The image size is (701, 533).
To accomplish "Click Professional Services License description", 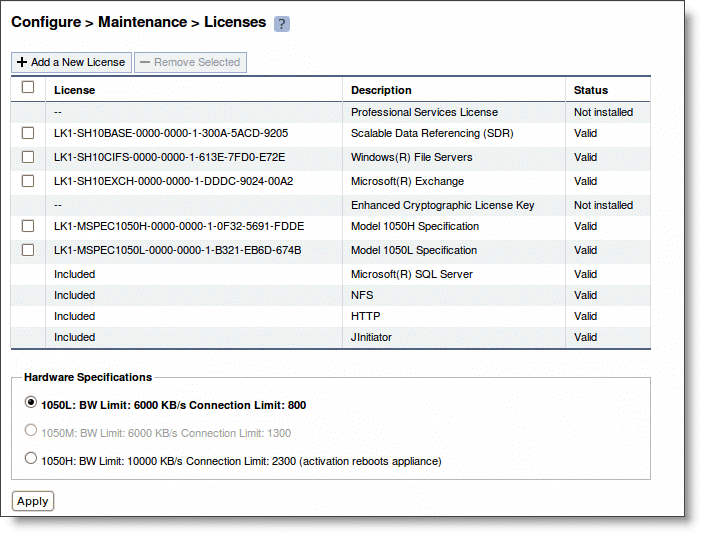I will pos(424,112).
